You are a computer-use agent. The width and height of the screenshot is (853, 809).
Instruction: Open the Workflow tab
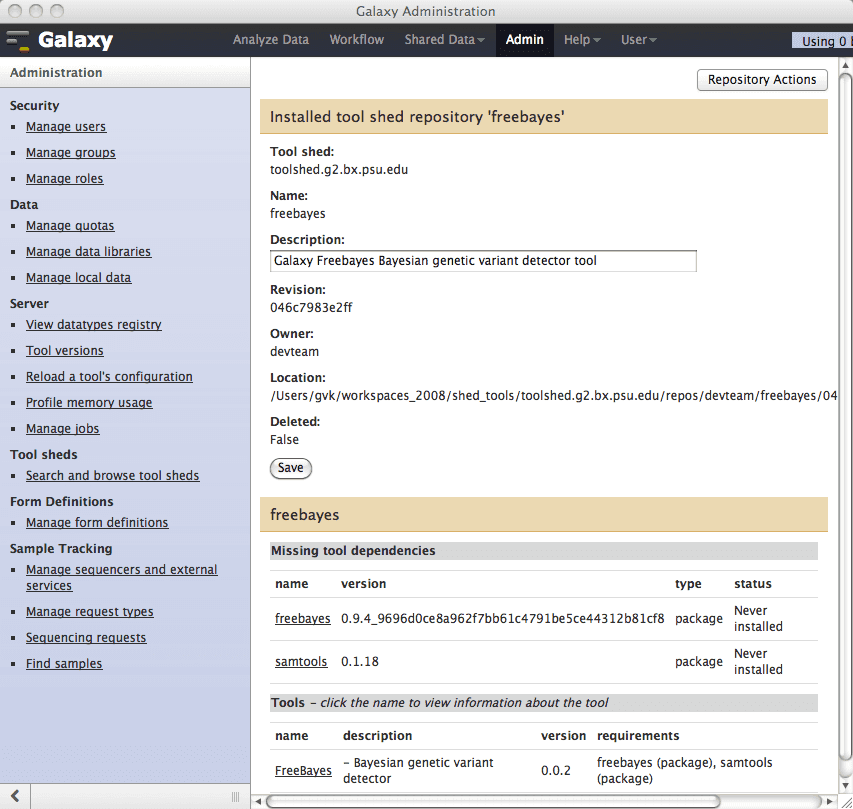pos(356,40)
